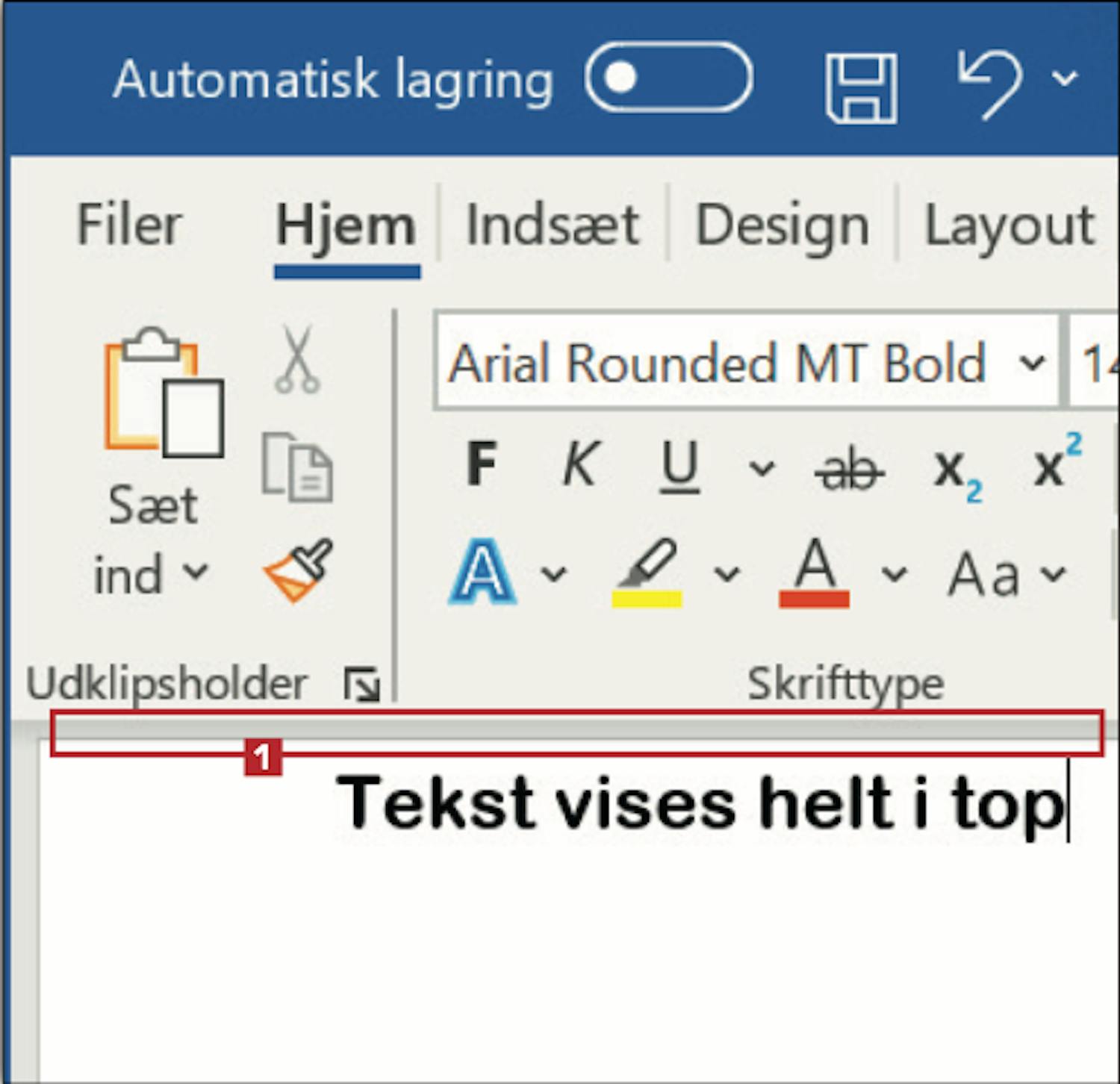Screen dimensions: 1120x1084
Task: Toggle bold with the F button
Action: (482, 463)
